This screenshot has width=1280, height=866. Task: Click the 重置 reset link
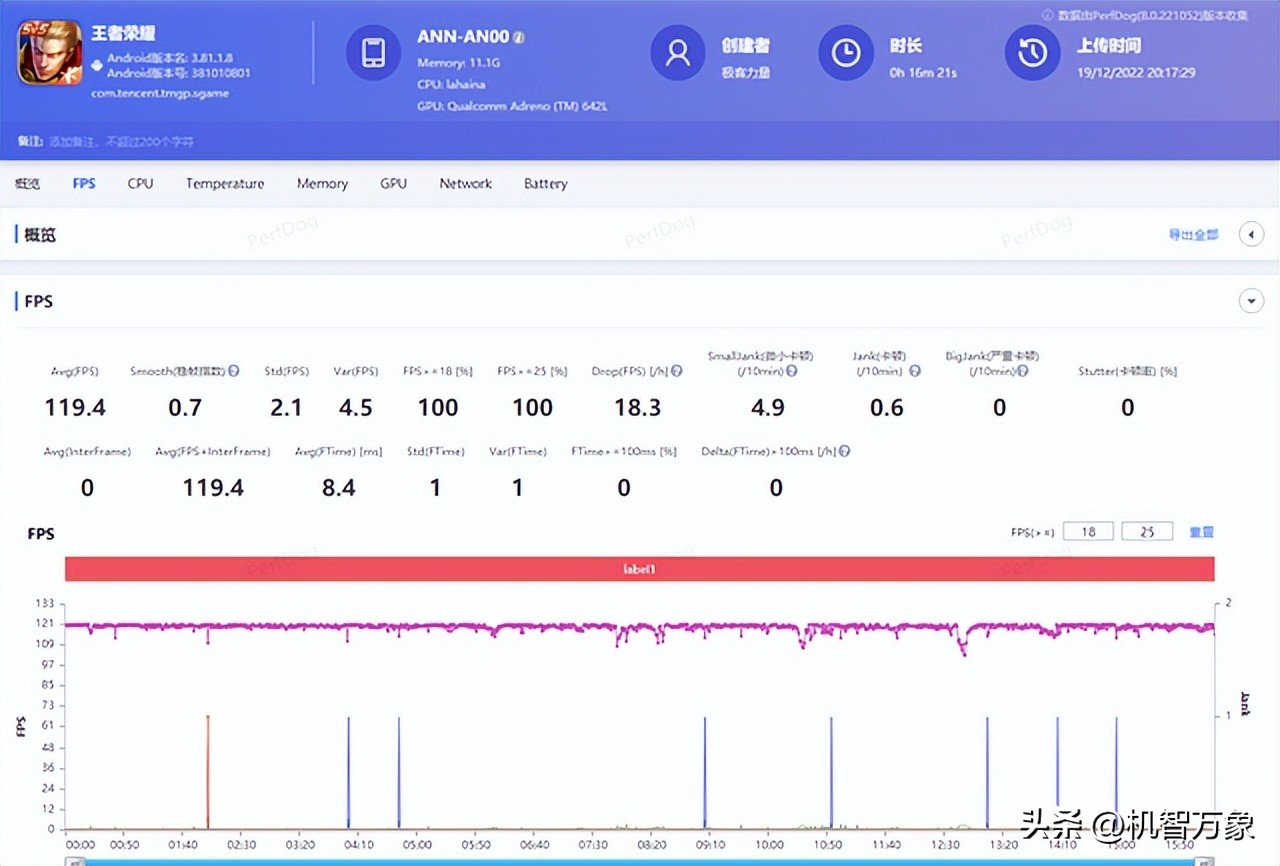coord(1201,532)
